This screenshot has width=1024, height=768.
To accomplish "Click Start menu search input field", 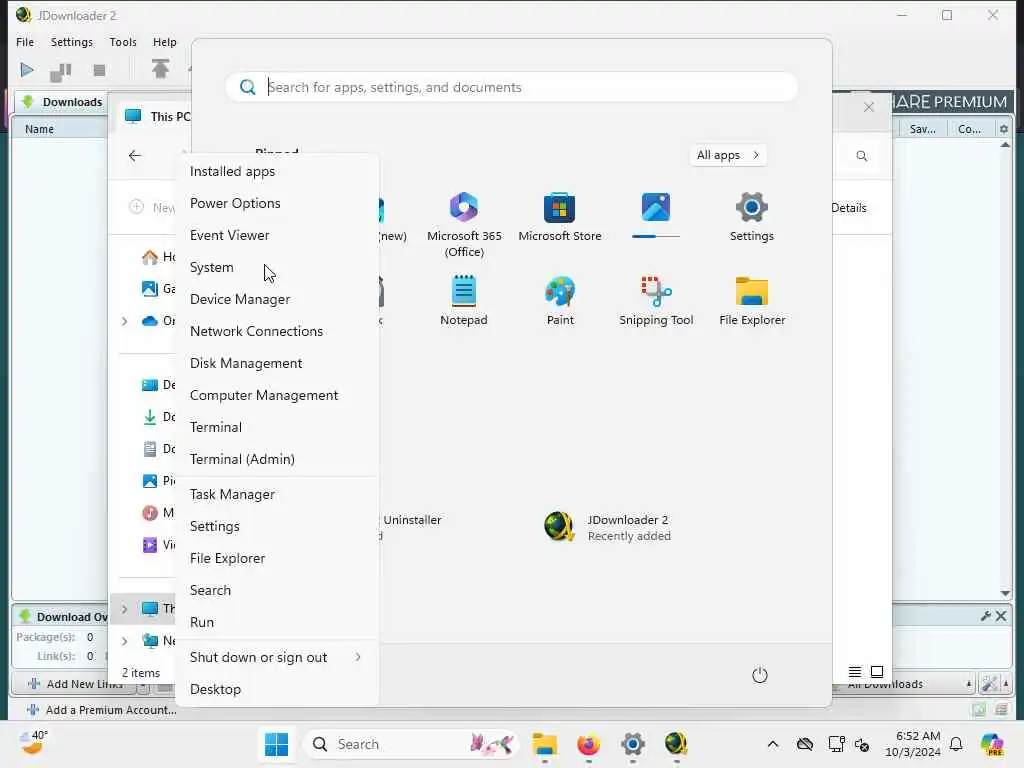I will click(511, 87).
